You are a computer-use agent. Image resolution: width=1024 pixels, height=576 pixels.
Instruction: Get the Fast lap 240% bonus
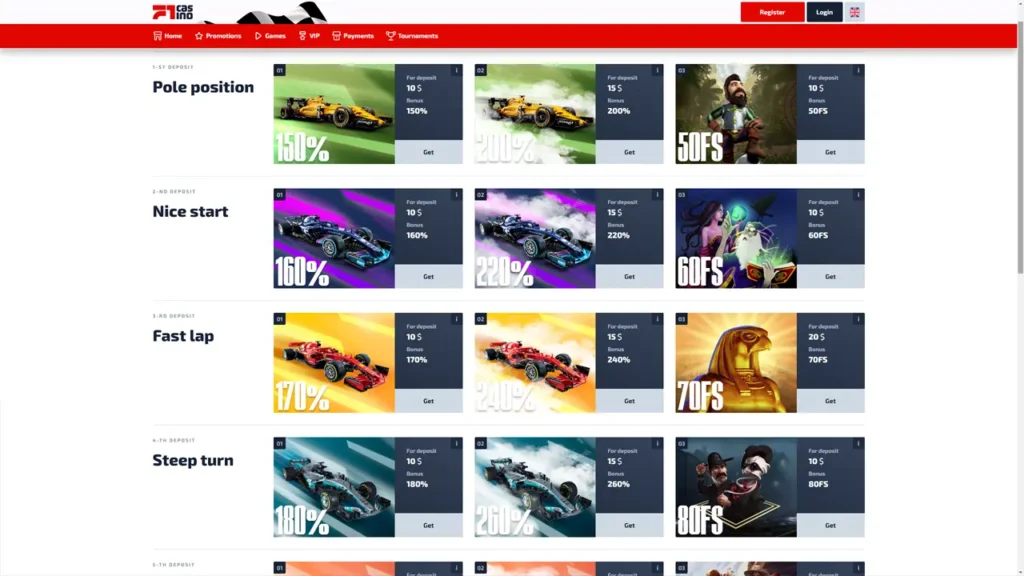[630, 401]
